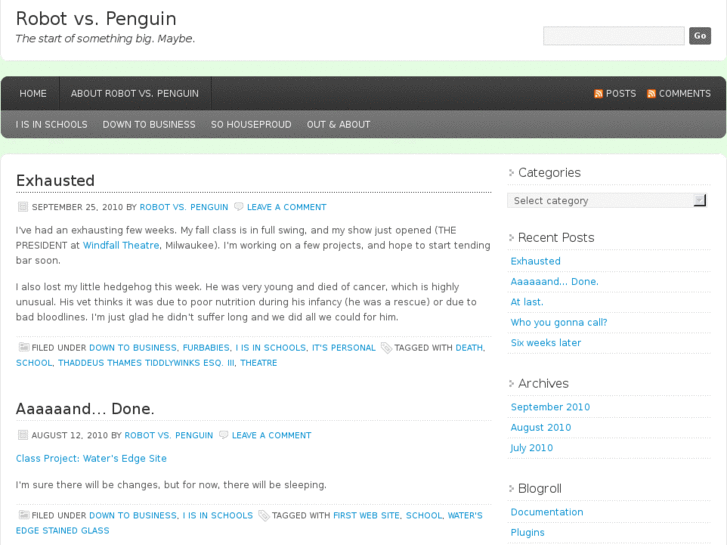The width and height of the screenshot is (727, 545).
Task: Click the speech bubble icon on Aaaaaand Done post
Action: [223, 435]
